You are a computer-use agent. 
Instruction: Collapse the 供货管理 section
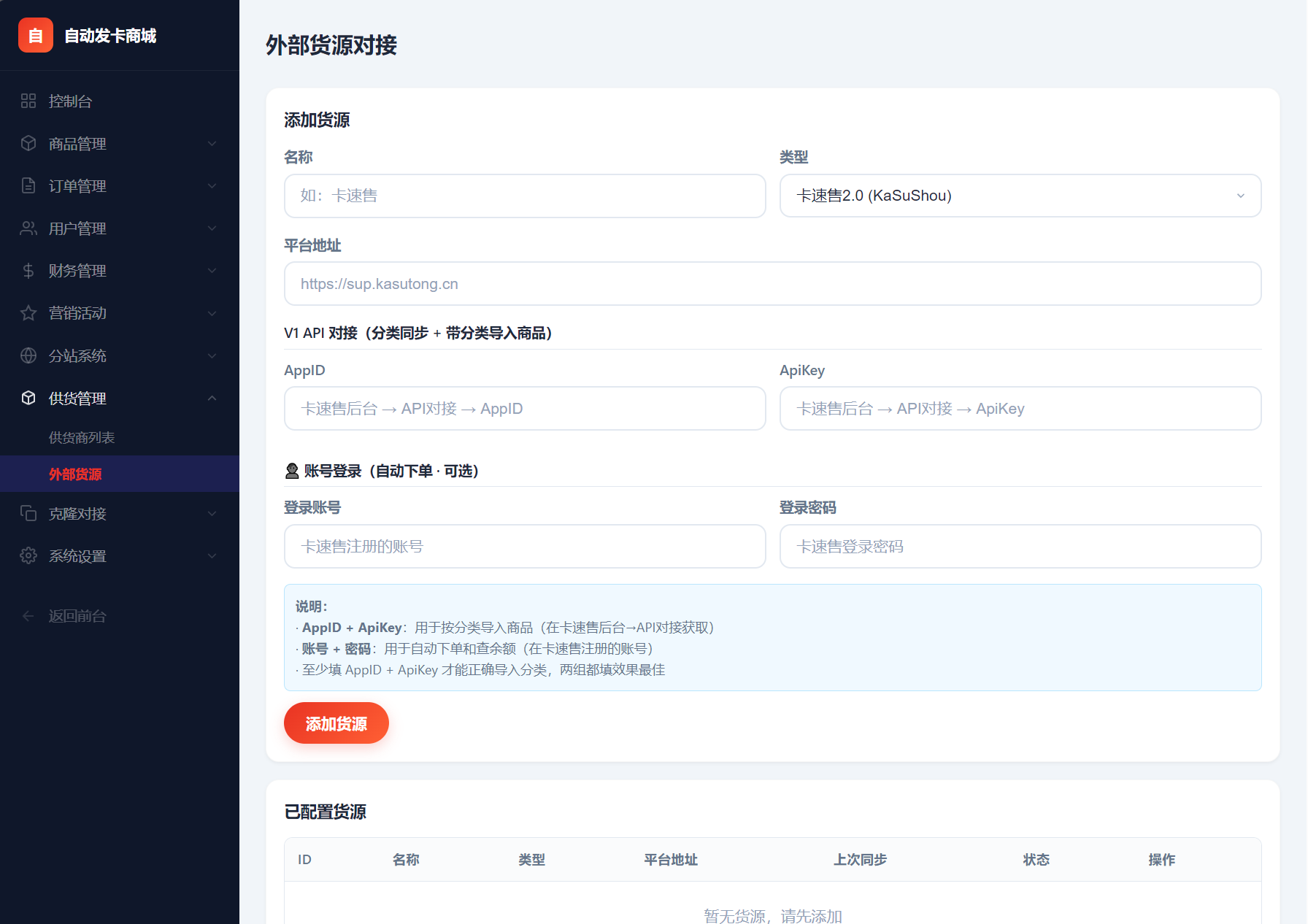212,398
